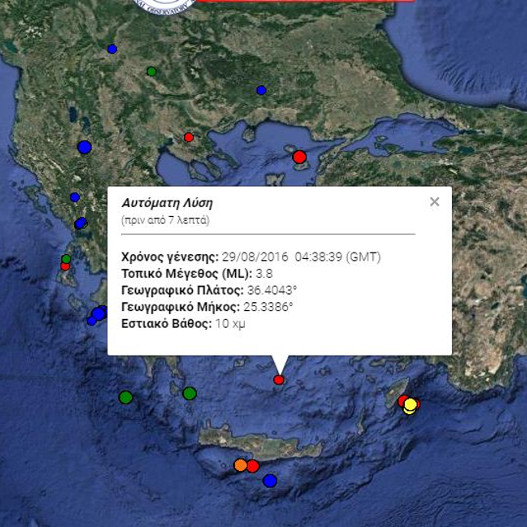Click the blue marker at the upper left of the map
527x527 pixels.
[112, 49]
